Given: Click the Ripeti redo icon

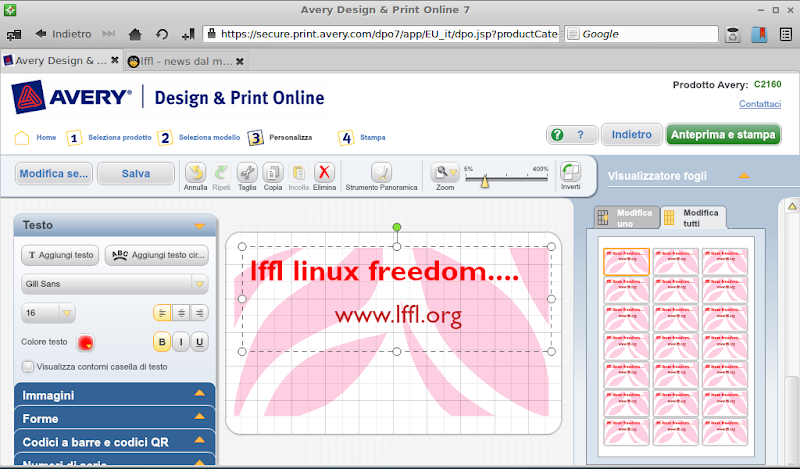Looking at the screenshot, I should click(221, 172).
